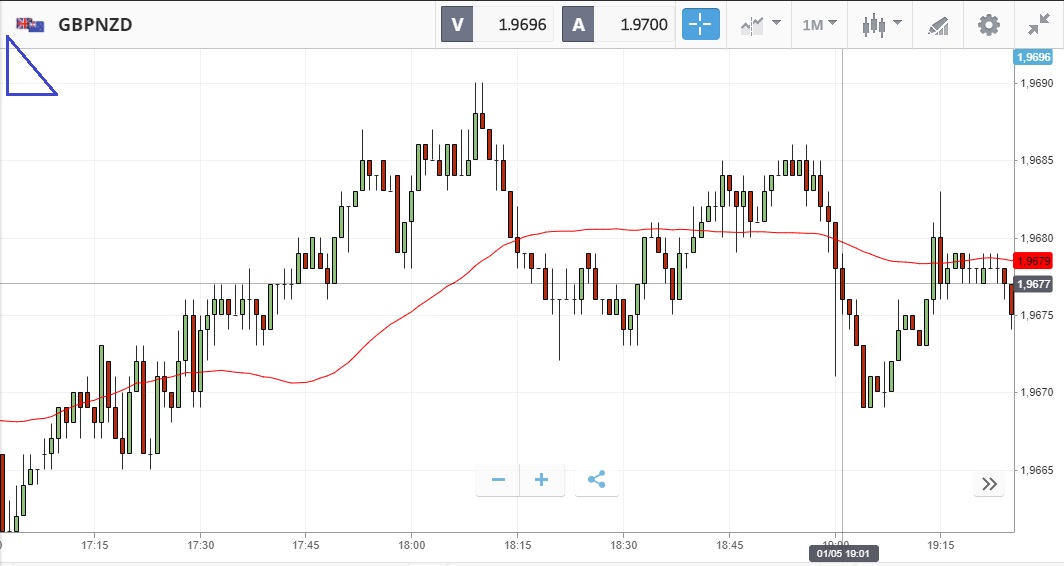
Task: Share the chart via share icon
Action: [x=597, y=480]
